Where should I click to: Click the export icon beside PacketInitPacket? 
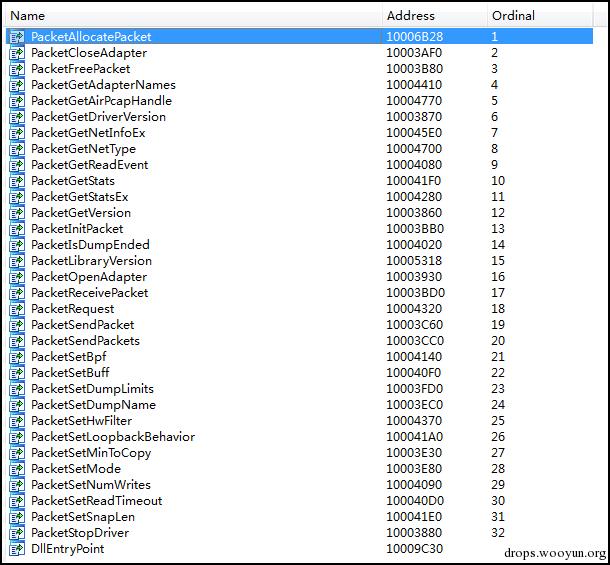pos(17,229)
